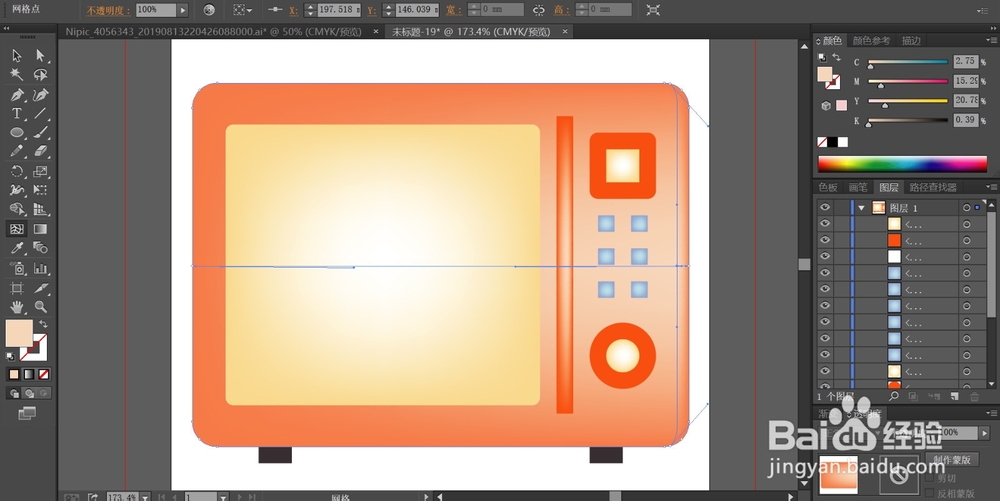This screenshot has height=501, width=1000.
Task: Pick the Eyedropper tool
Action: (x=17, y=248)
